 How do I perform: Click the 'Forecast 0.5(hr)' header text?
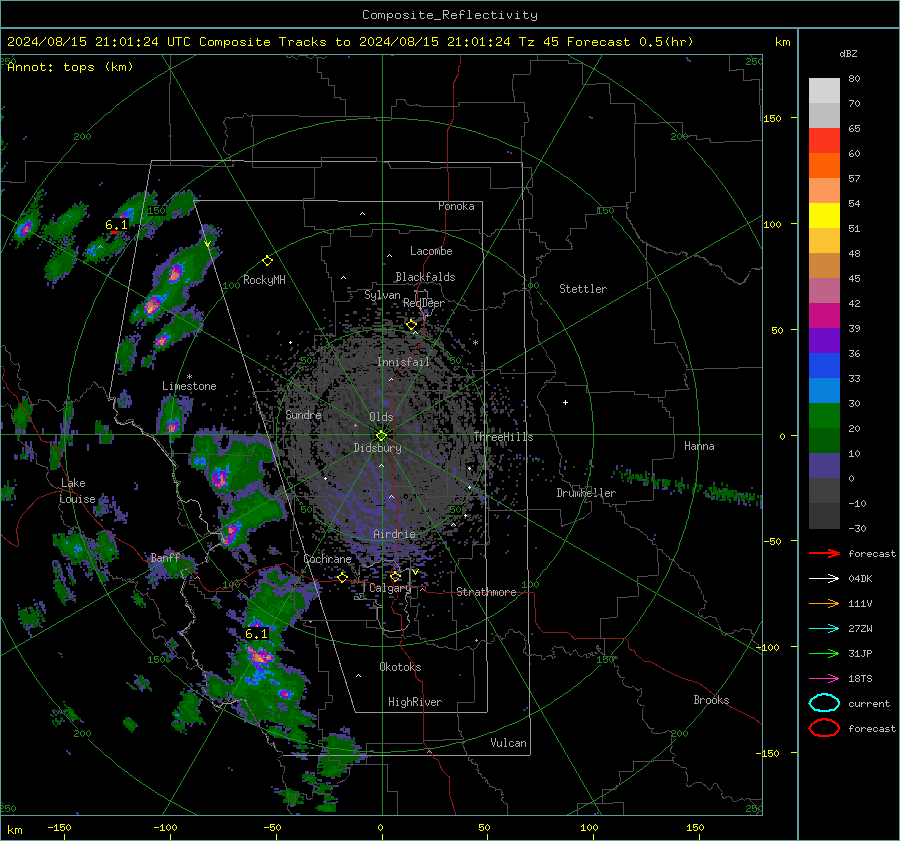click(x=630, y=42)
